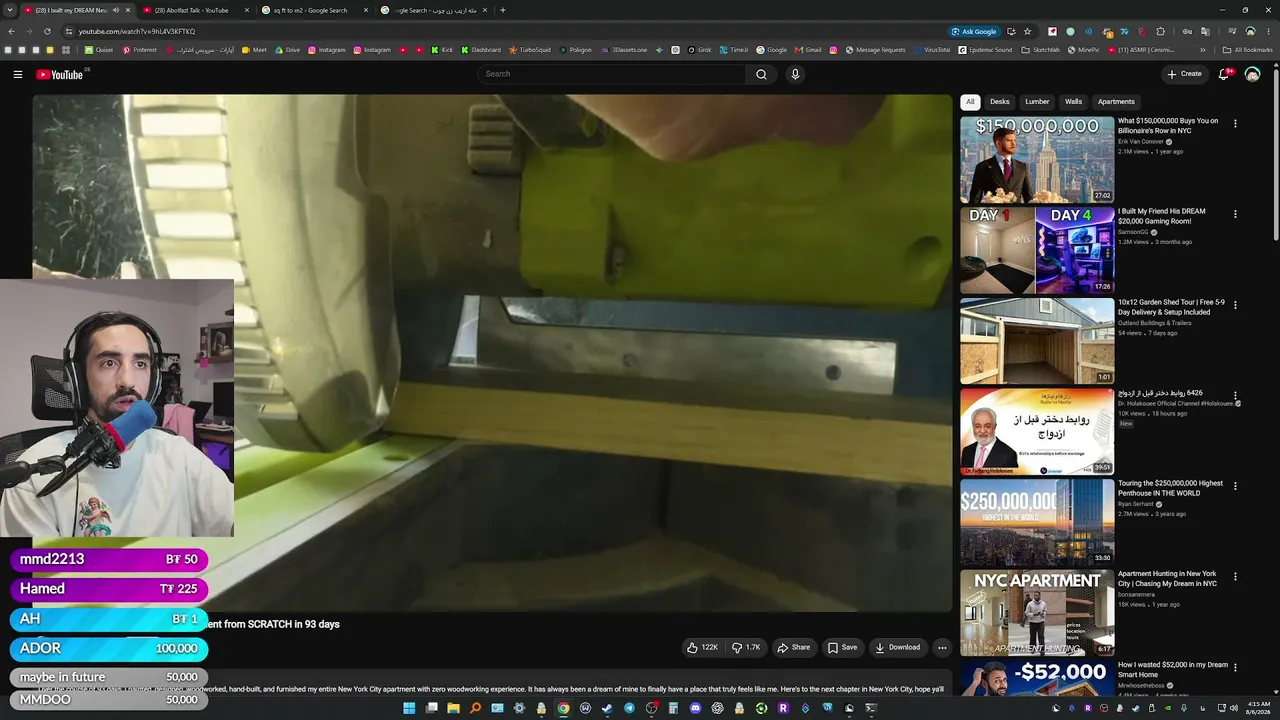Open the VirusTotal bookmark

(931, 50)
